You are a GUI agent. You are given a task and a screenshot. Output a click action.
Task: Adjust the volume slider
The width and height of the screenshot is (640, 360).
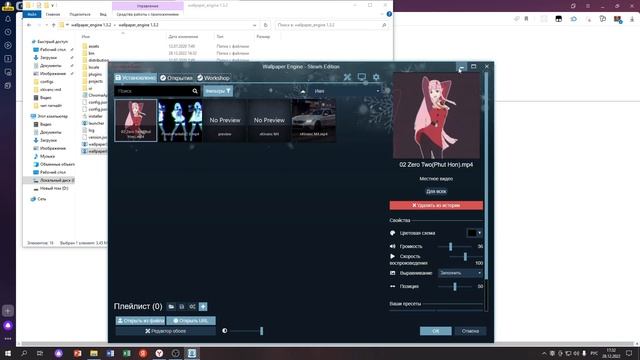click(454, 247)
